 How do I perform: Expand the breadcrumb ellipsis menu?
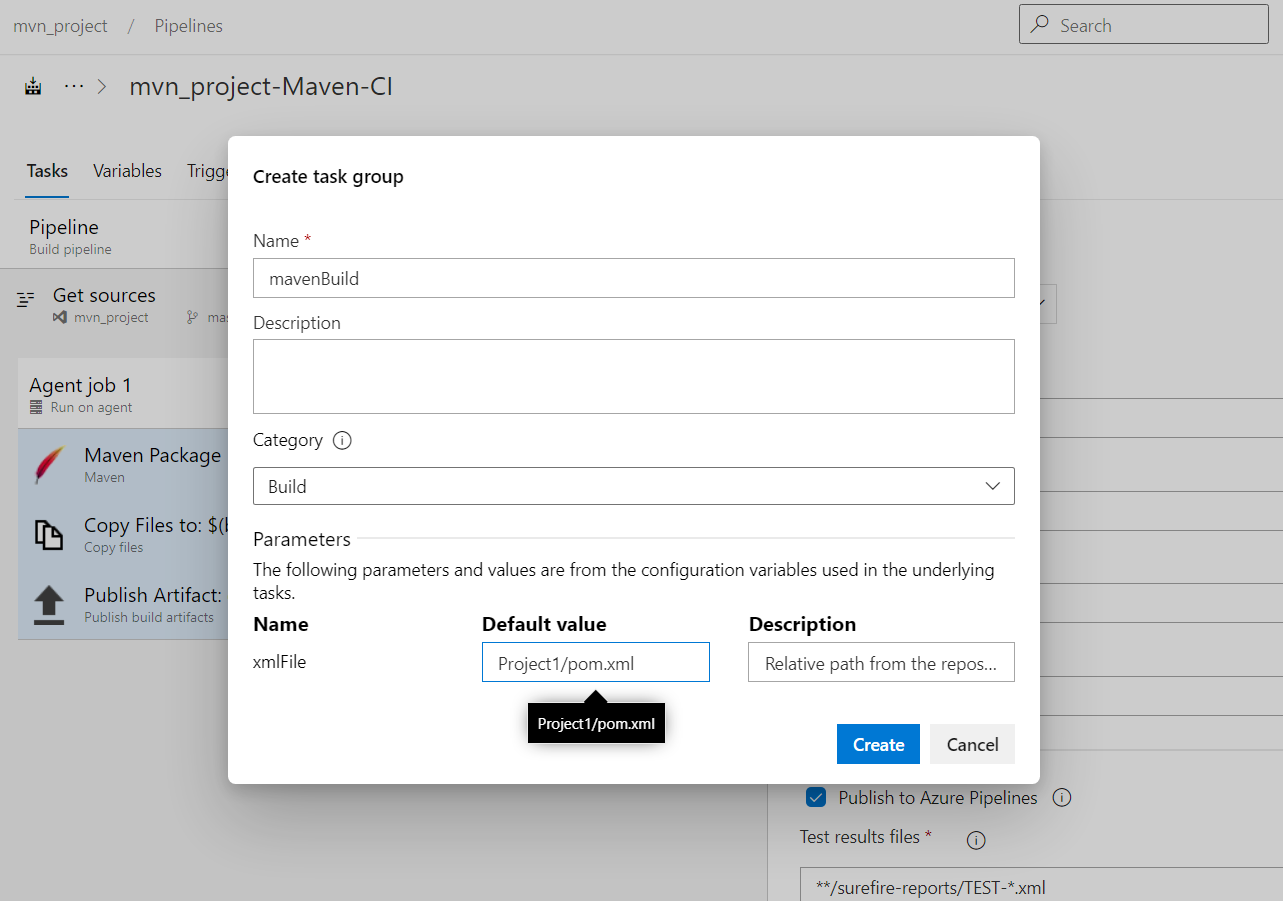(74, 87)
